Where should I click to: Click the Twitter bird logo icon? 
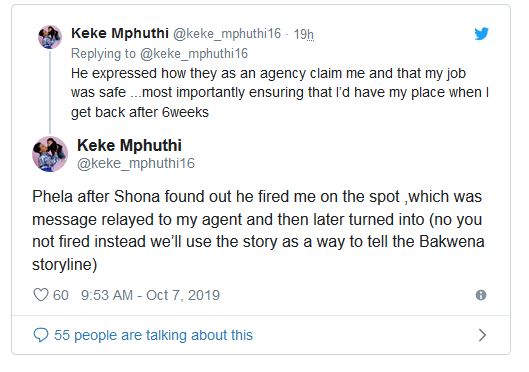click(x=481, y=33)
